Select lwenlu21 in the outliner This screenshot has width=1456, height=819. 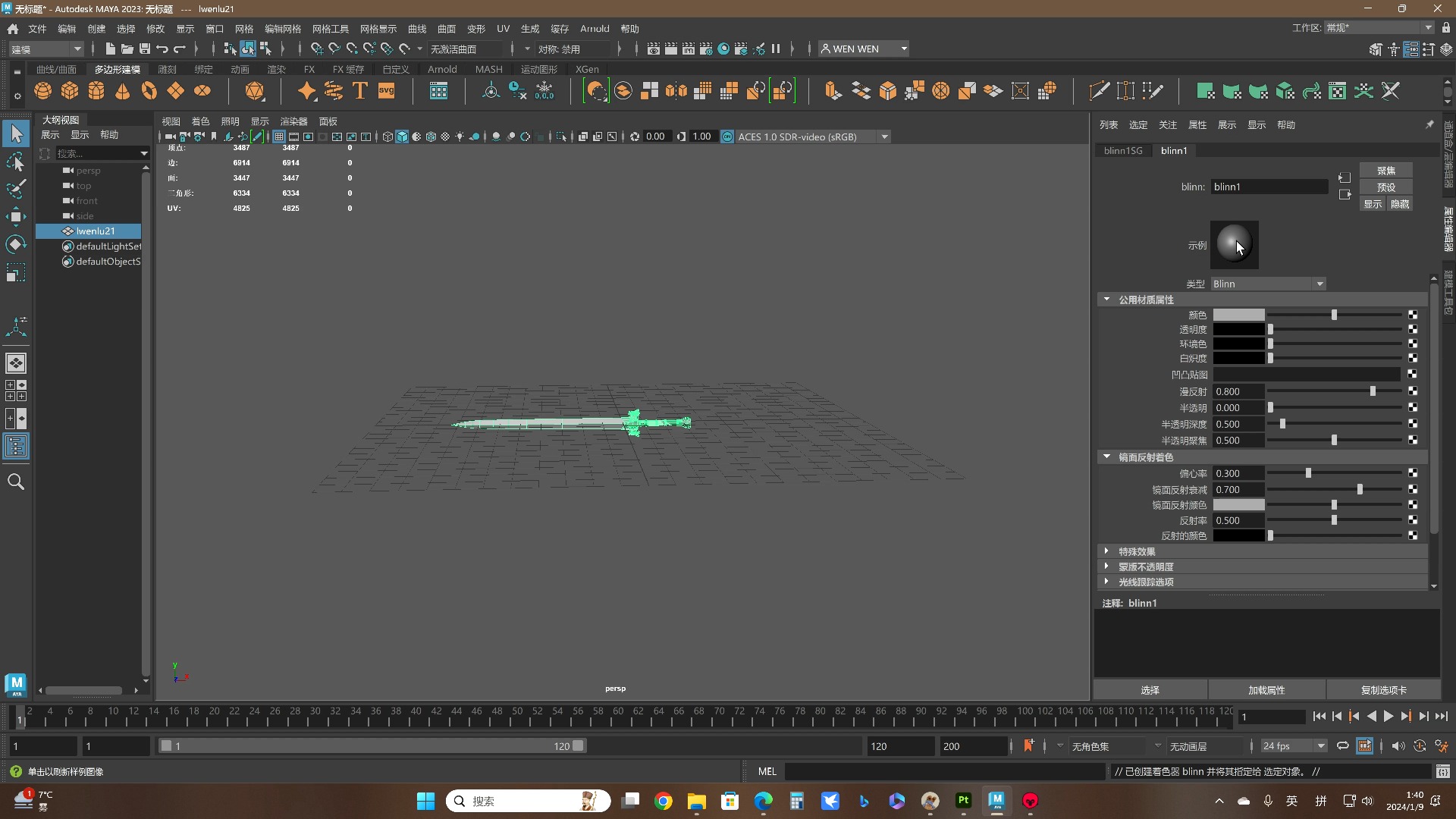point(96,231)
